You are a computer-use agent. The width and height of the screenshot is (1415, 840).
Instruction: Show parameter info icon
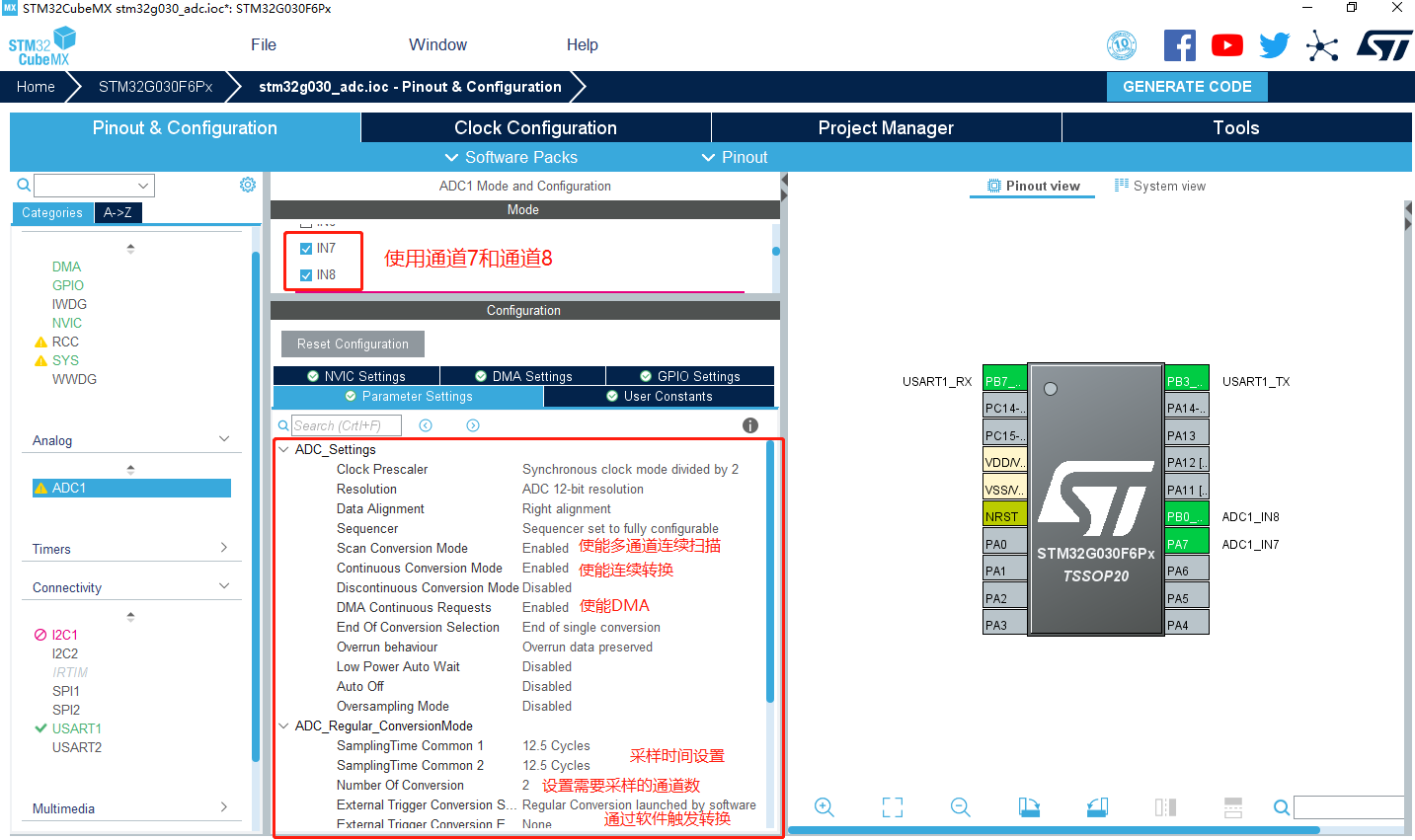tap(750, 425)
